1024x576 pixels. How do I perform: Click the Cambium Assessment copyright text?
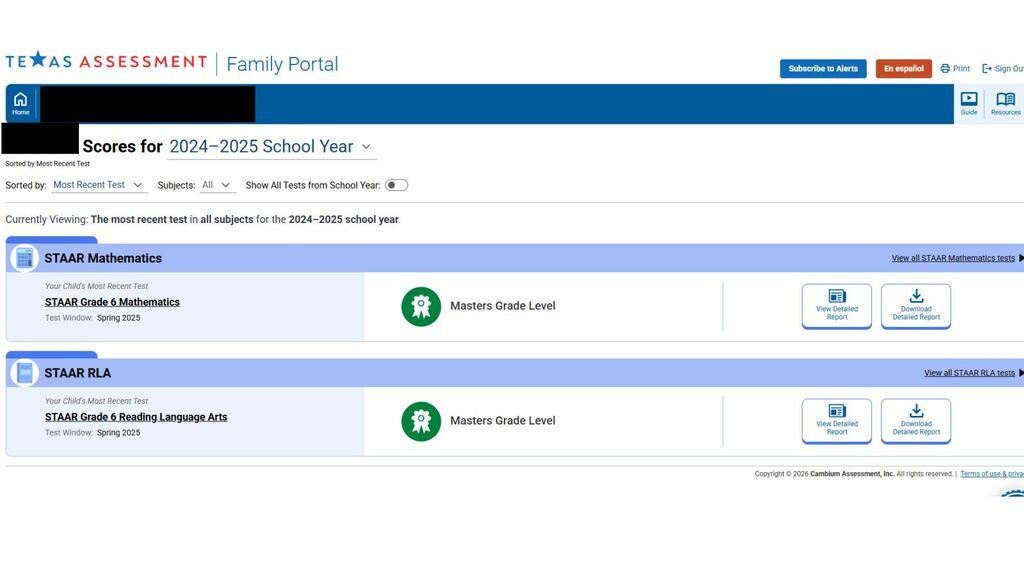pyautogui.click(x=854, y=474)
